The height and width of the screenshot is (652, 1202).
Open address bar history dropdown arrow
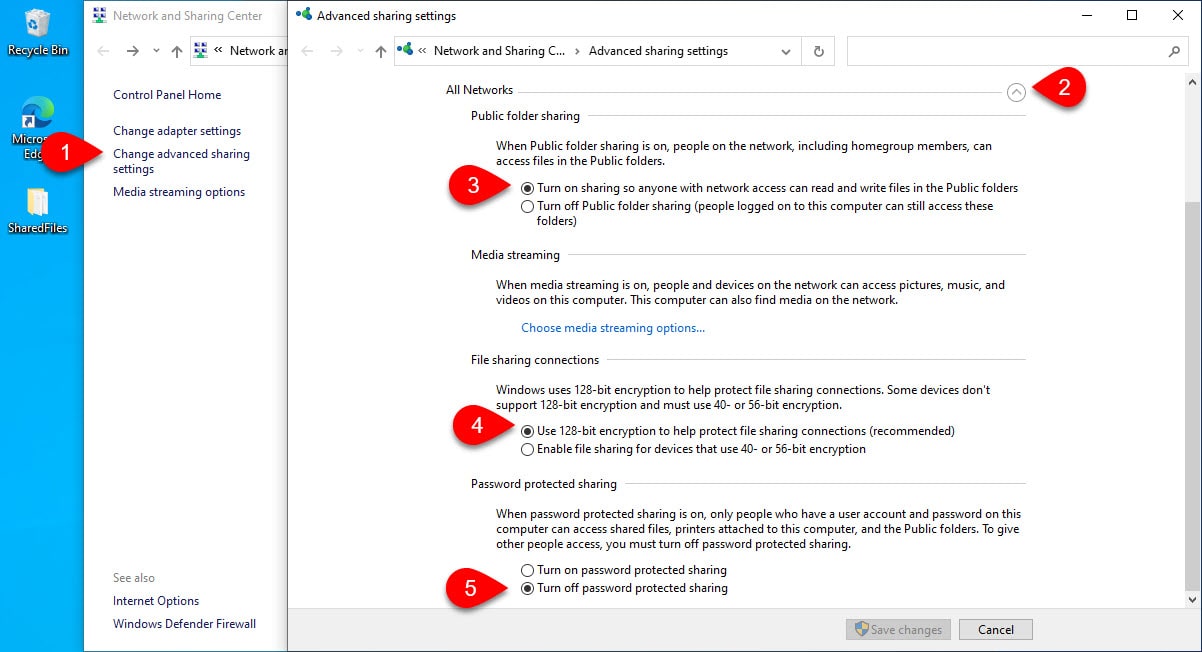(787, 51)
